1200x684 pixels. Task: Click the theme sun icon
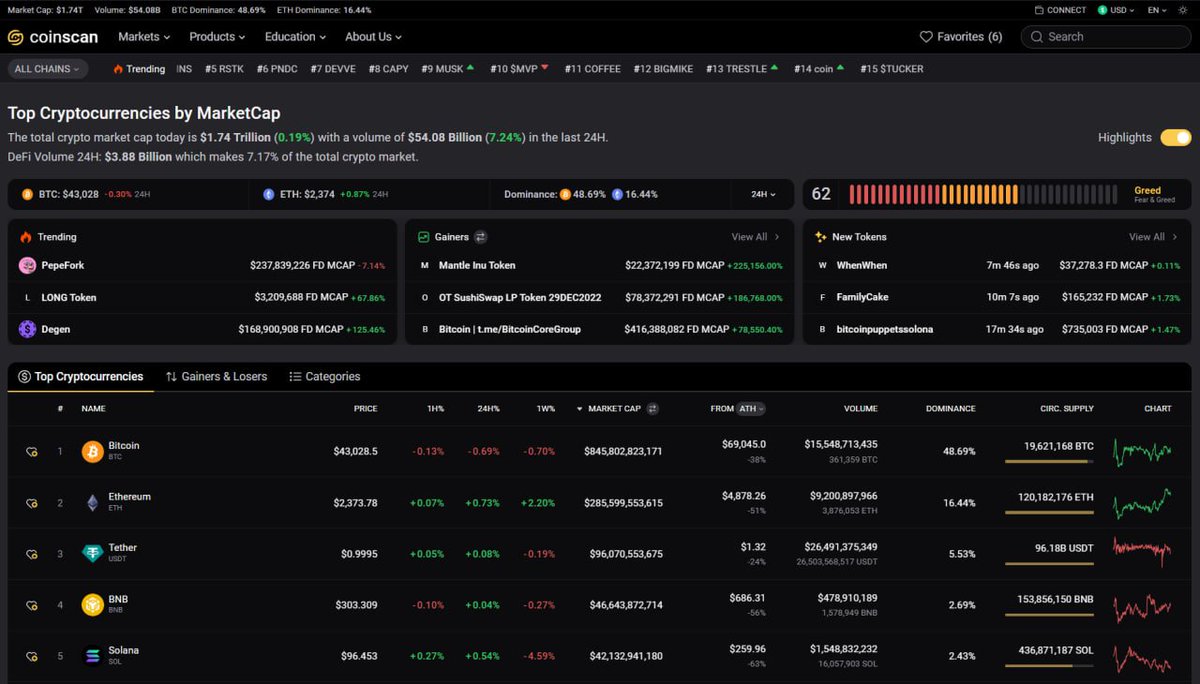click(x=1184, y=10)
